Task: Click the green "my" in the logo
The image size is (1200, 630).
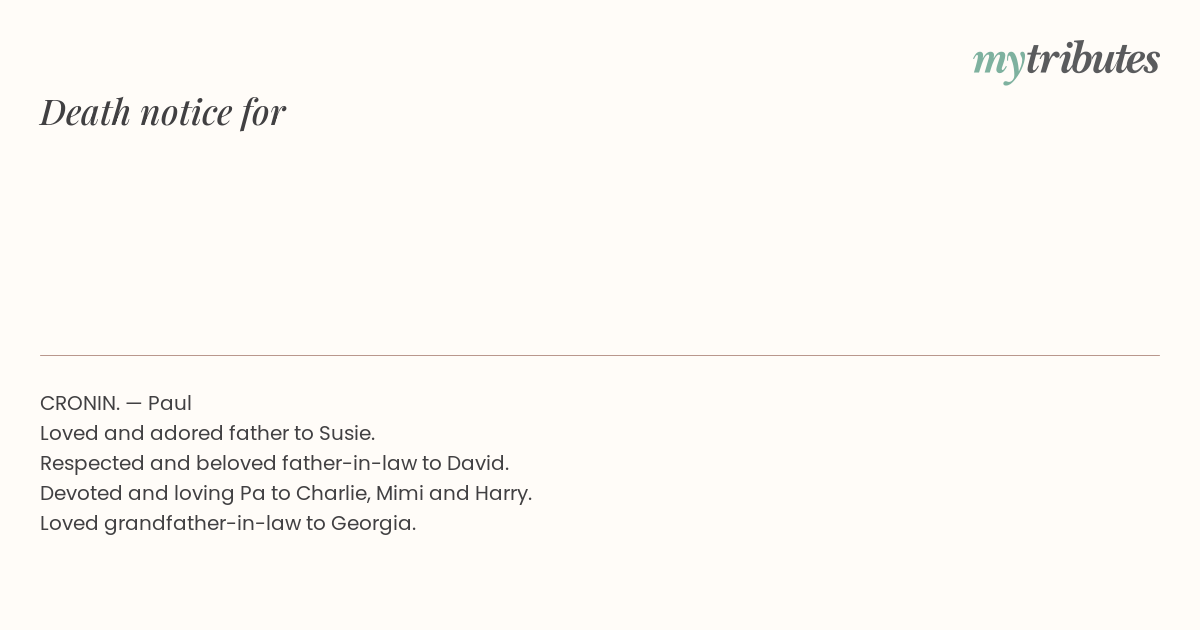Action: [999, 63]
